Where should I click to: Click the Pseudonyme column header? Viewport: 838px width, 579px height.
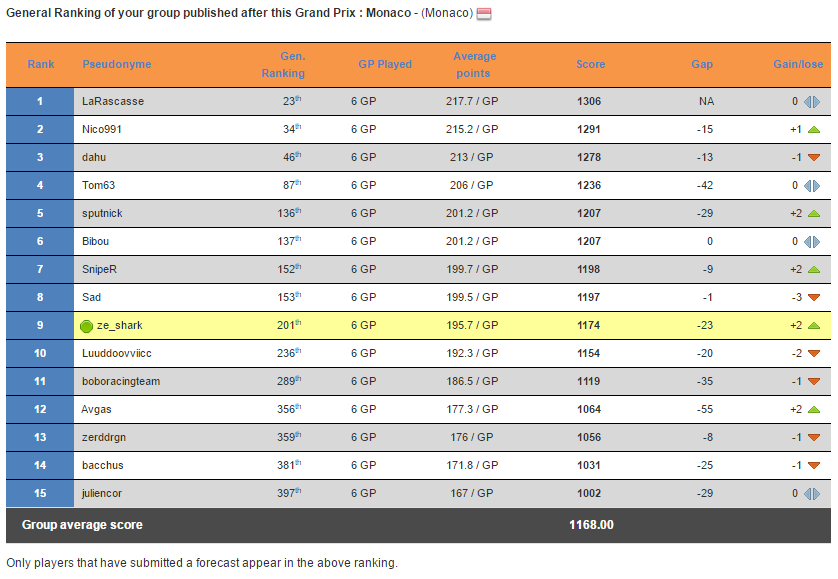tap(117, 64)
